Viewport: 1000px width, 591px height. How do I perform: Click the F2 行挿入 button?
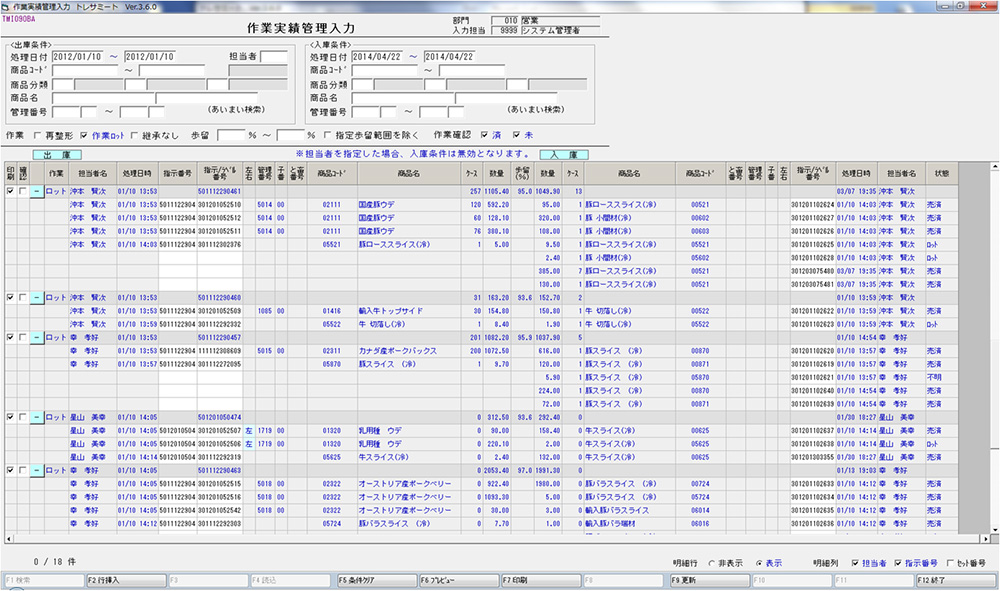126,580
